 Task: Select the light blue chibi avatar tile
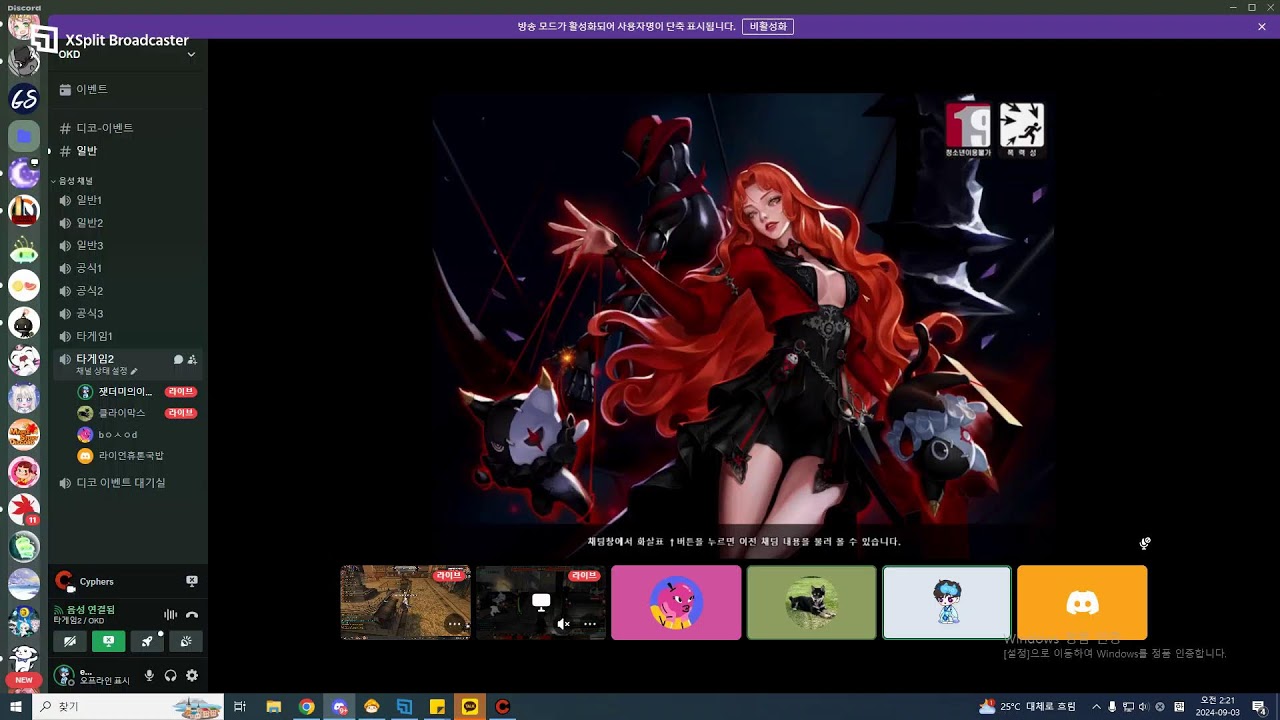pos(947,602)
